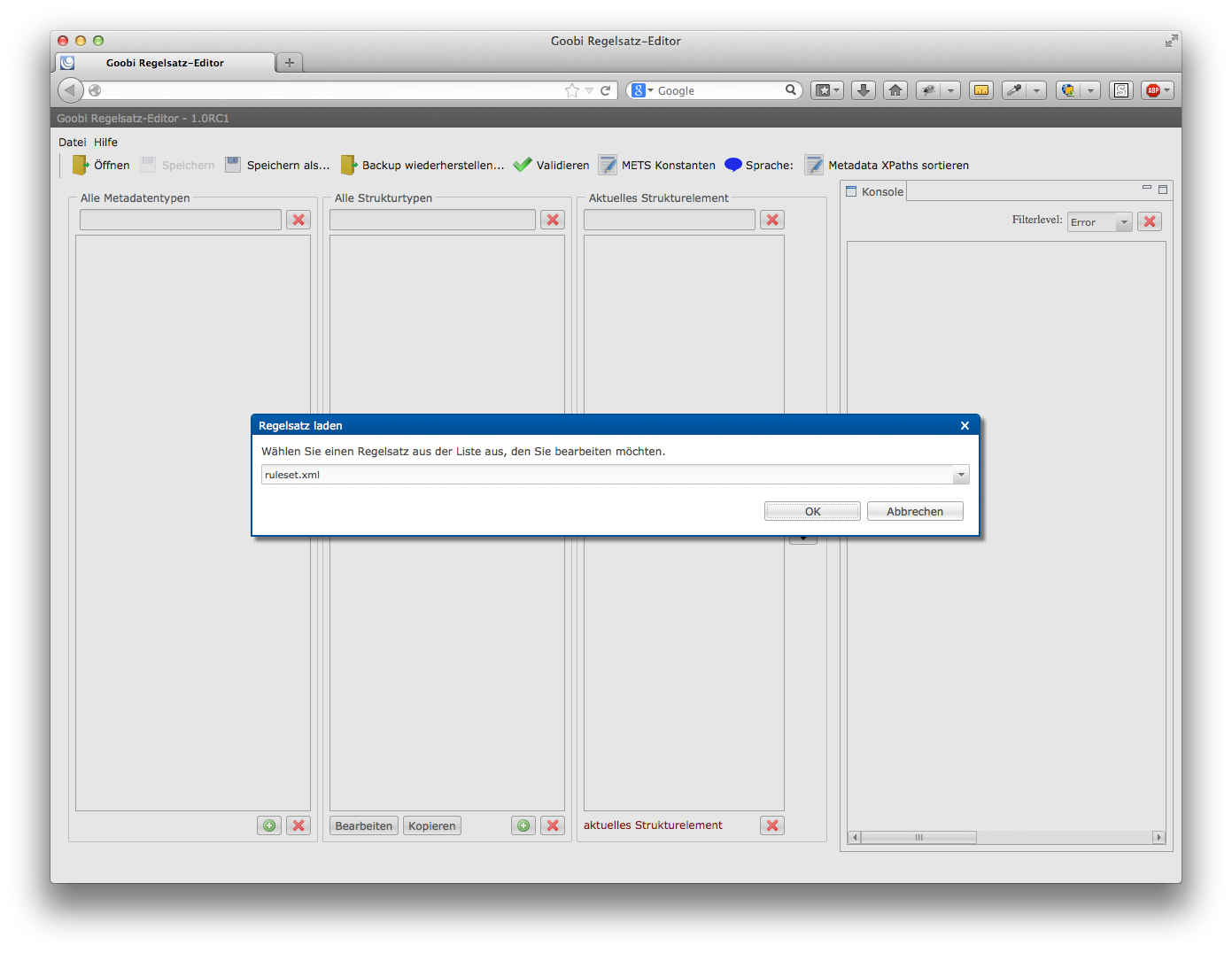Select the Goobi Regelsatz-Editor browser tab
The width and height of the screenshot is (1232, 953).
click(166, 63)
